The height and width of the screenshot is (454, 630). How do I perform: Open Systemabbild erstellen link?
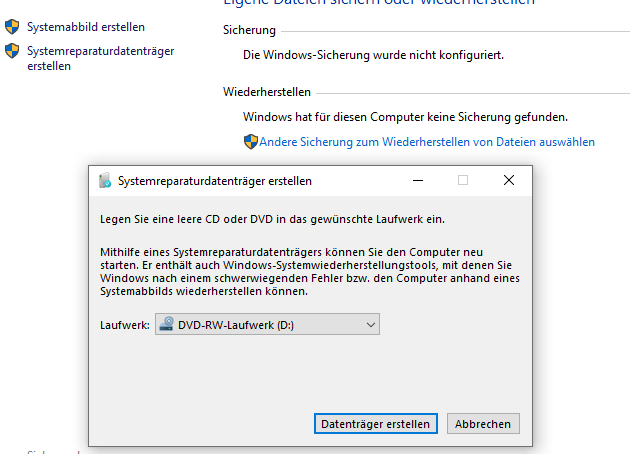(86, 27)
